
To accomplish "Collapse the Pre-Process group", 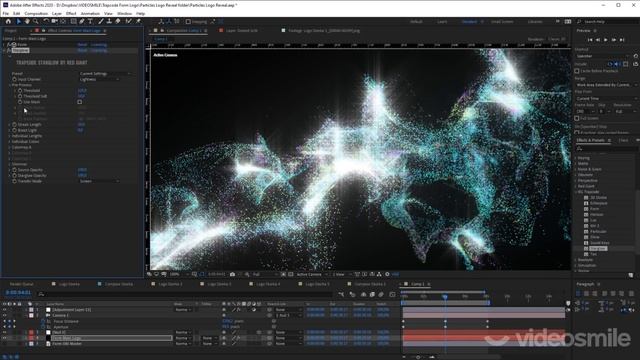I will (x=9, y=85).
